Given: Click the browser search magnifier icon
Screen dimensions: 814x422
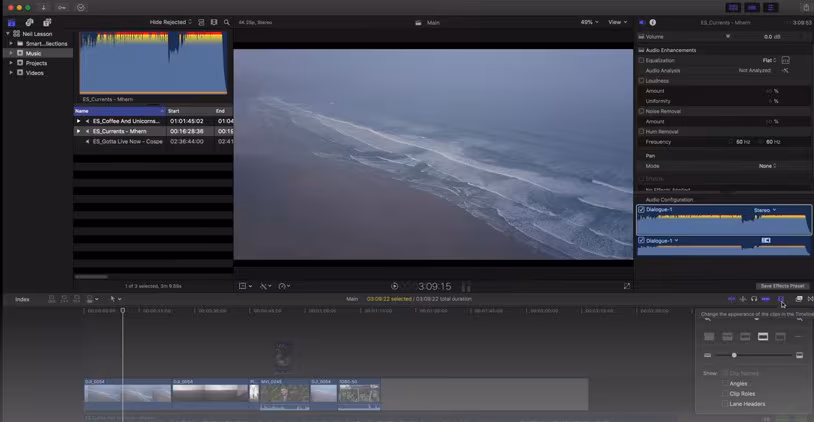Looking at the screenshot, I should coord(227,22).
